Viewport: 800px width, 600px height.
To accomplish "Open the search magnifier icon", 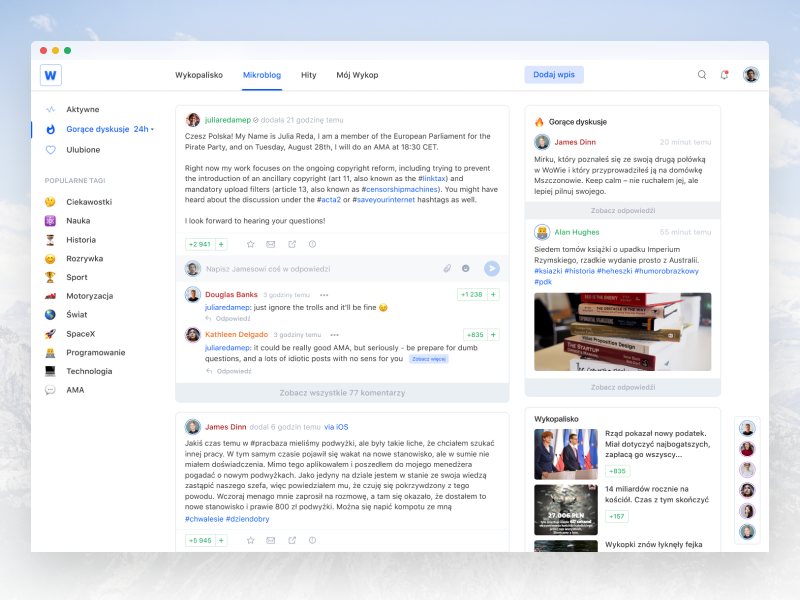I will 702,74.
